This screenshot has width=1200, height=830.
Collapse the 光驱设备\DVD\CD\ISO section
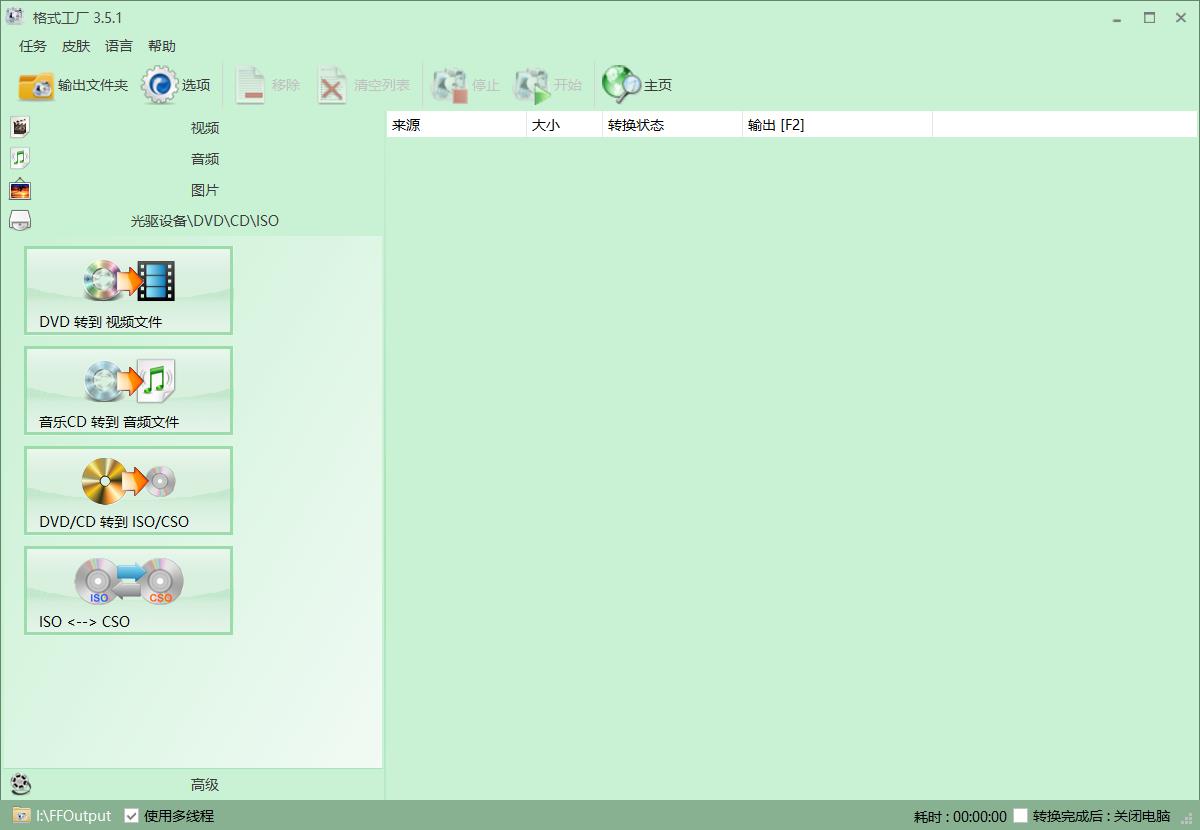204,221
